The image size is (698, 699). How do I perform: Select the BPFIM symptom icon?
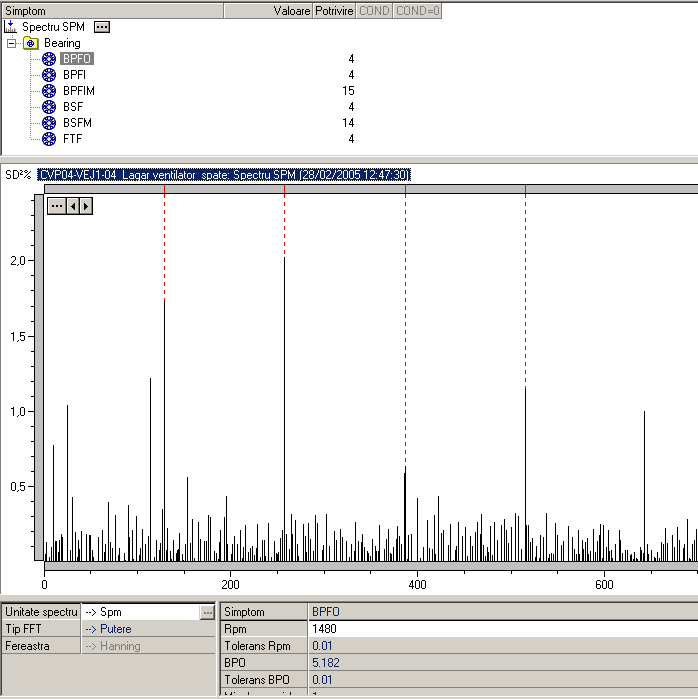(x=49, y=91)
